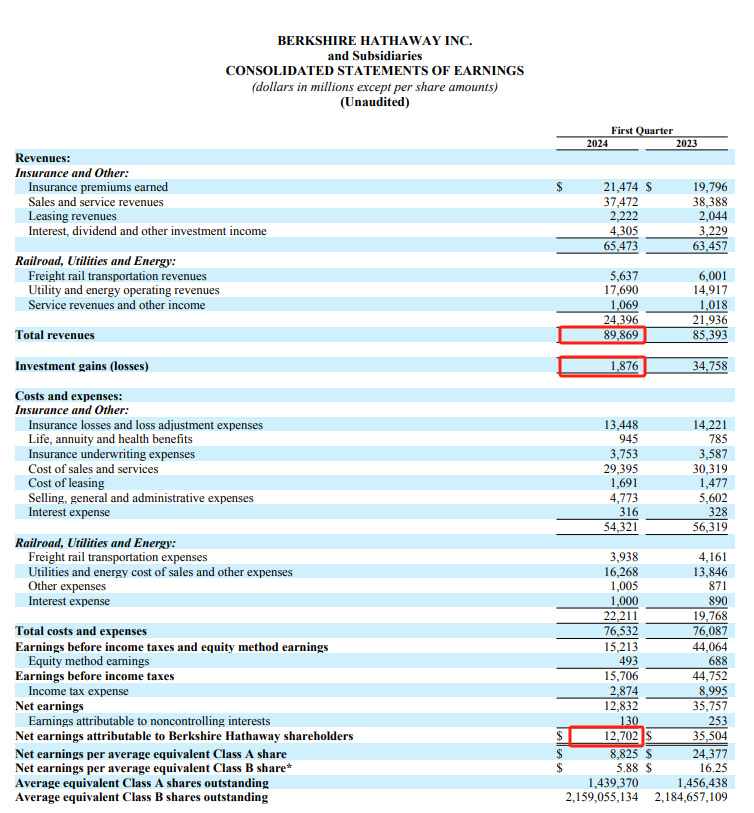Click the Equity method earnings row label
Image resolution: width=754 pixels, height=813 pixels.
coord(88,661)
